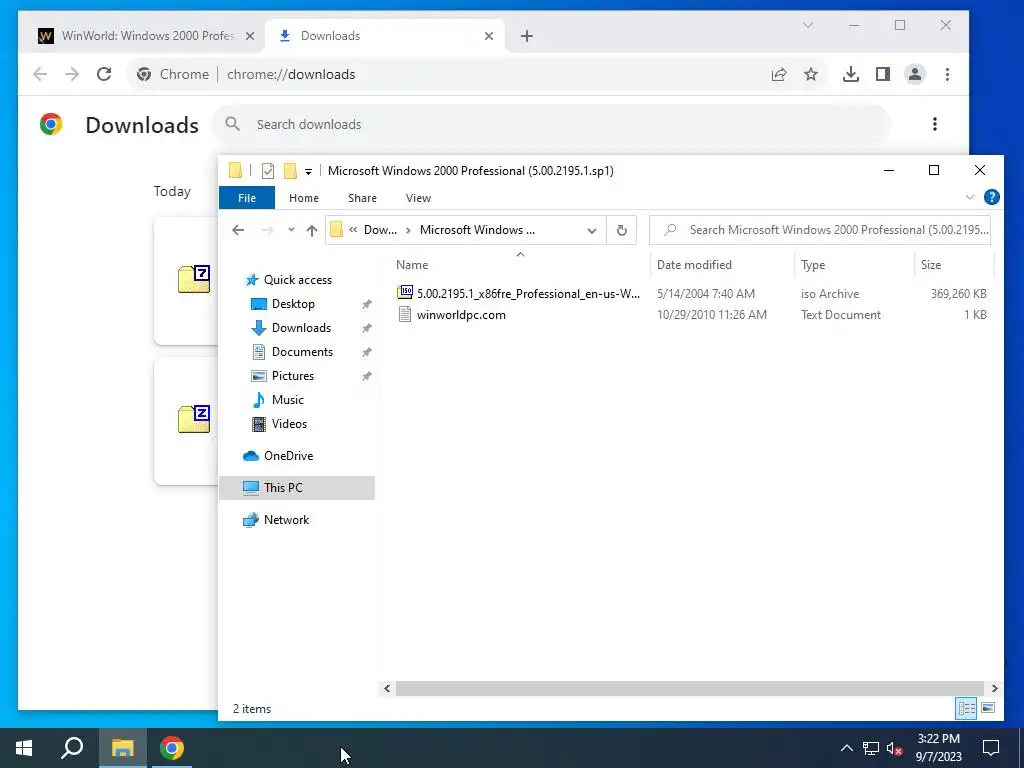
Task: Close the Downloads tab in Chrome
Action: [488, 36]
